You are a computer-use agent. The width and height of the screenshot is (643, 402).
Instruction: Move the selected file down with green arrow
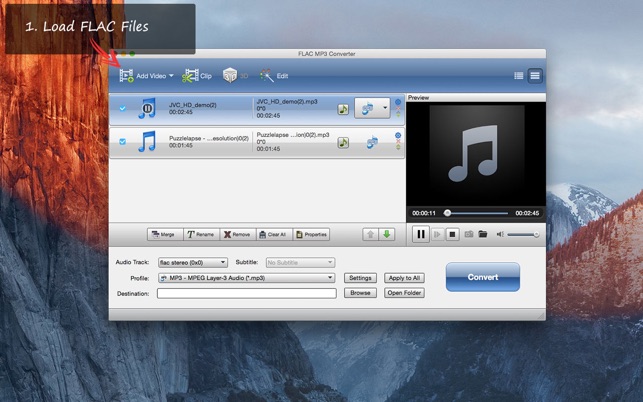[x=387, y=234]
